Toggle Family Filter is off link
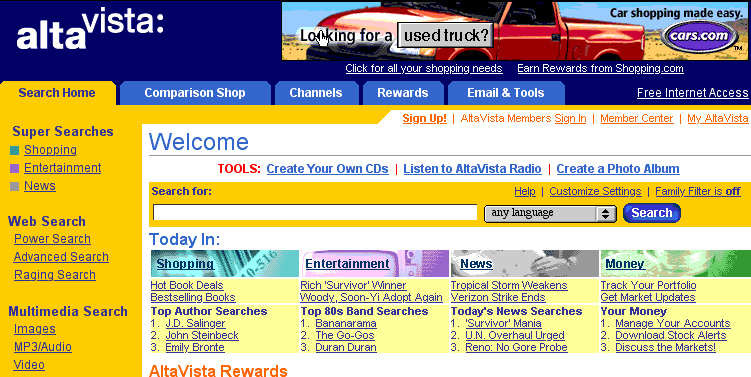The width and height of the screenshot is (751, 377). pos(698,192)
